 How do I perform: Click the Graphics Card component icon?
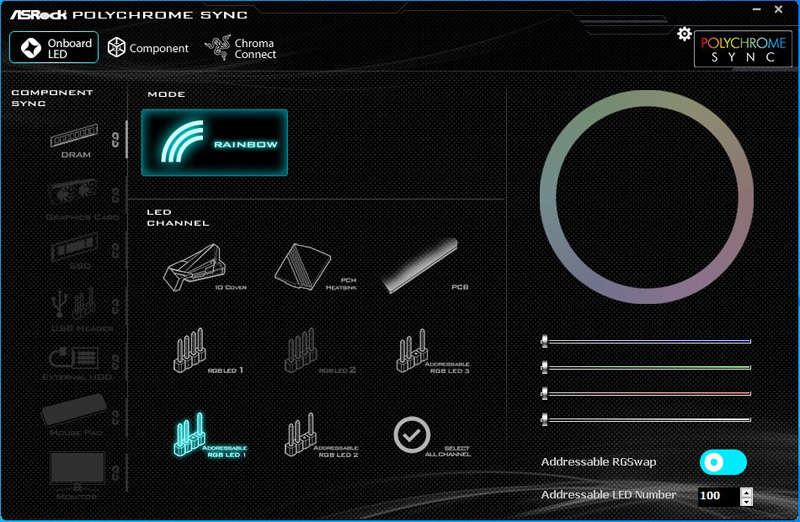click(73, 194)
